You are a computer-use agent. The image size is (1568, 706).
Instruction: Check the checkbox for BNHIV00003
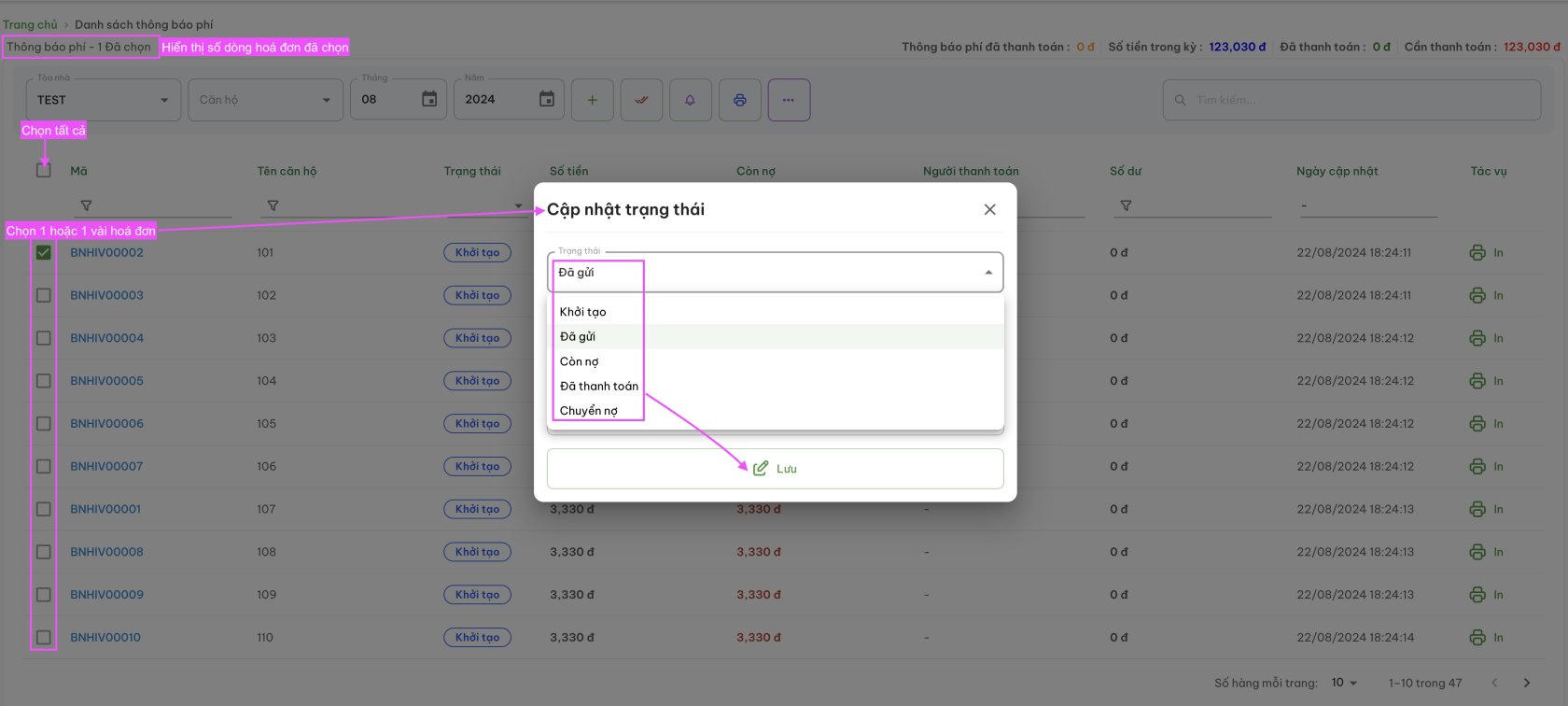point(44,295)
